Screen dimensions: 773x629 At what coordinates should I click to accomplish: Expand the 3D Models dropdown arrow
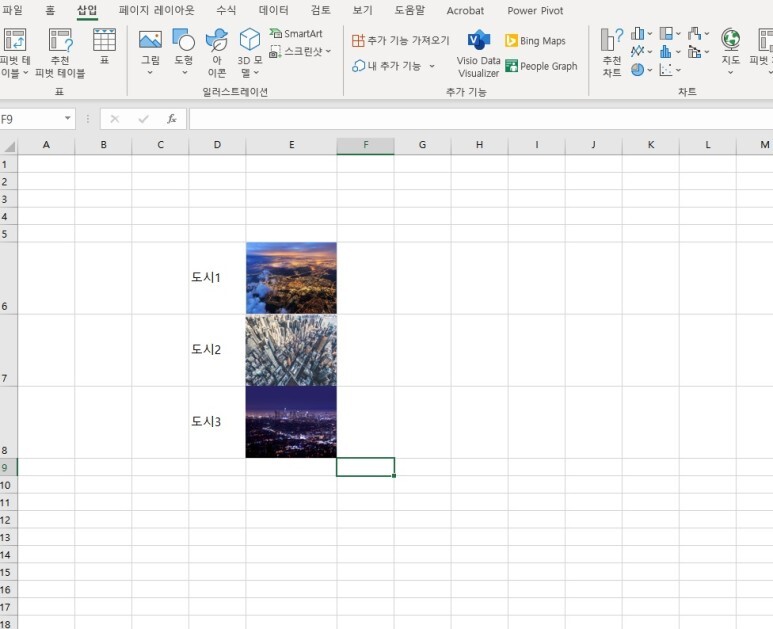point(256,73)
